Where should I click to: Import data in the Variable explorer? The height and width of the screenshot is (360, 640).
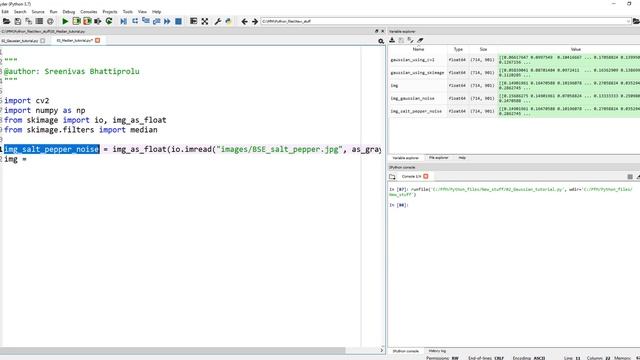(x=392, y=40)
